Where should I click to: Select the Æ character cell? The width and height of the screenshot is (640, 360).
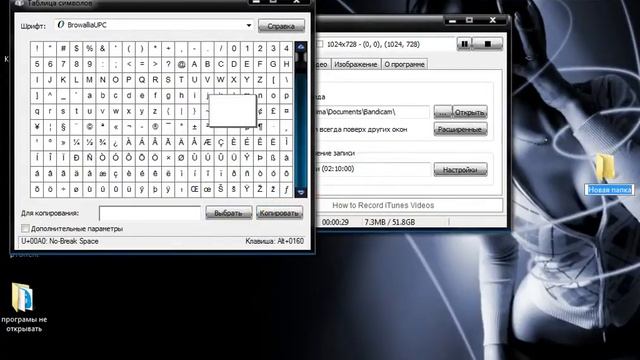point(207,142)
